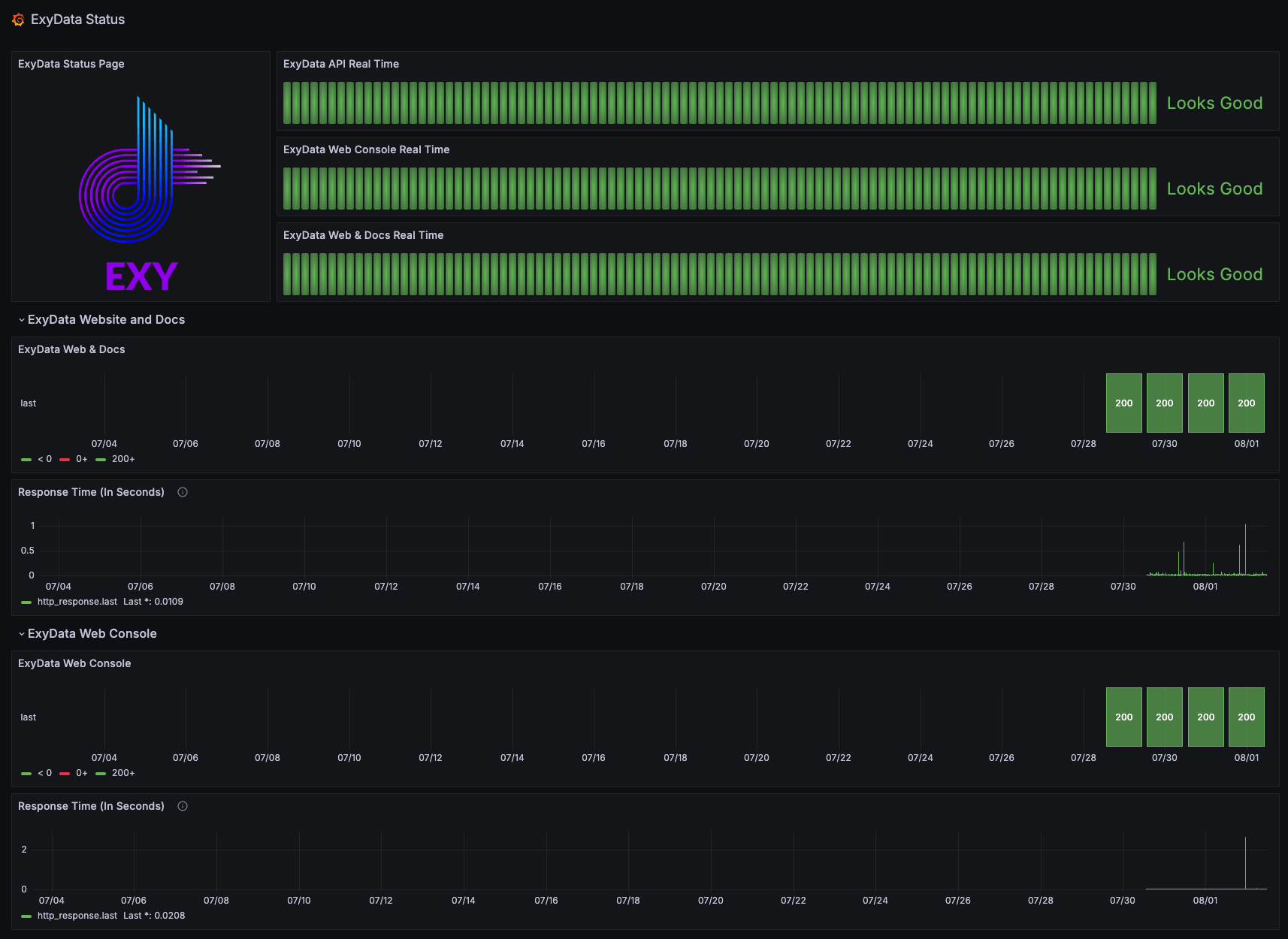Viewport: 1288px width, 939px height.
Task: Toggle '< 0' legend in Web Console panel
Action: pos(44,773)
